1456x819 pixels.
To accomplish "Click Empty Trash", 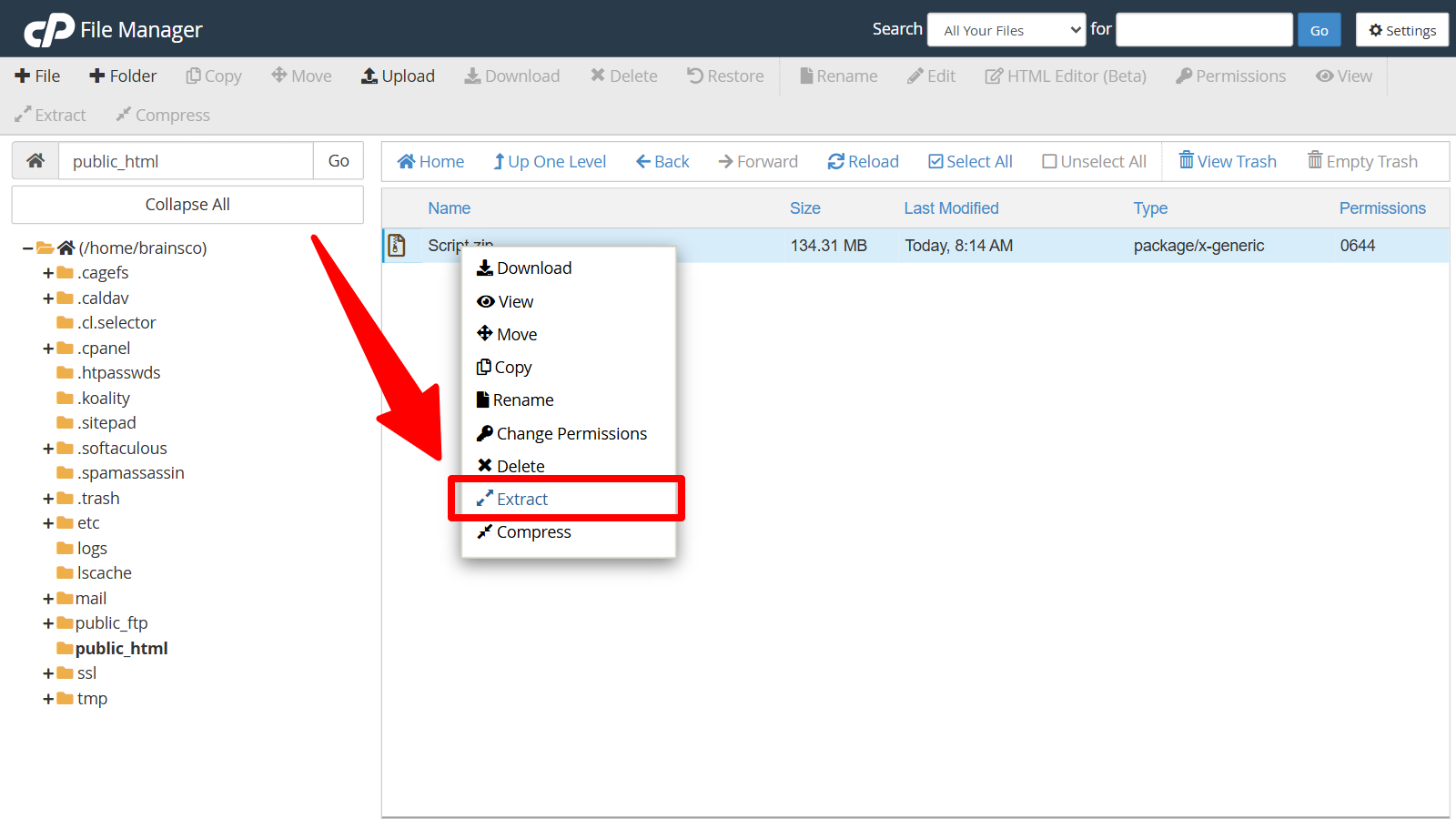I will pyautogui.click(x=1362, y=161).
